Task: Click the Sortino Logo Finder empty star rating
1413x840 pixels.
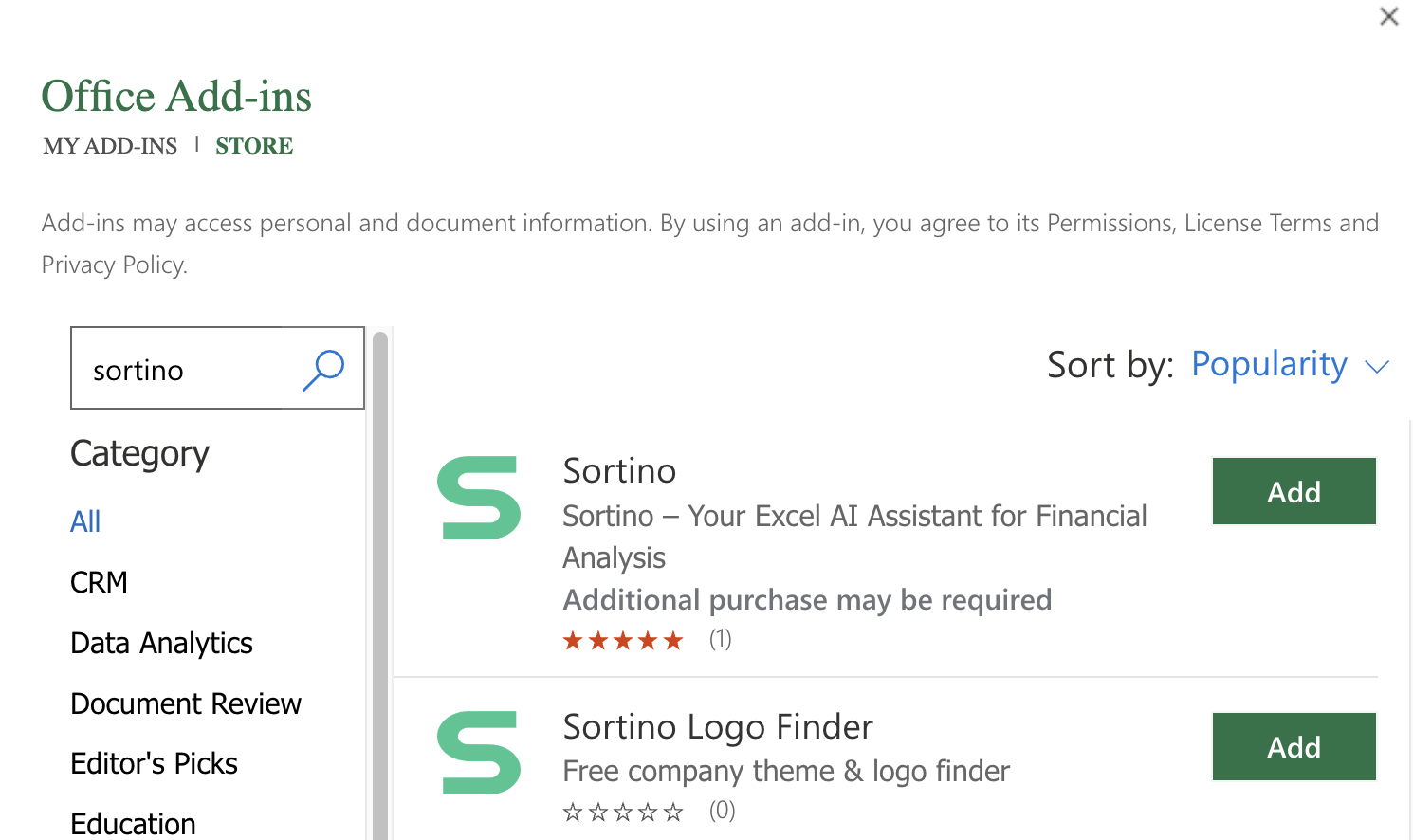Action: 623,812
